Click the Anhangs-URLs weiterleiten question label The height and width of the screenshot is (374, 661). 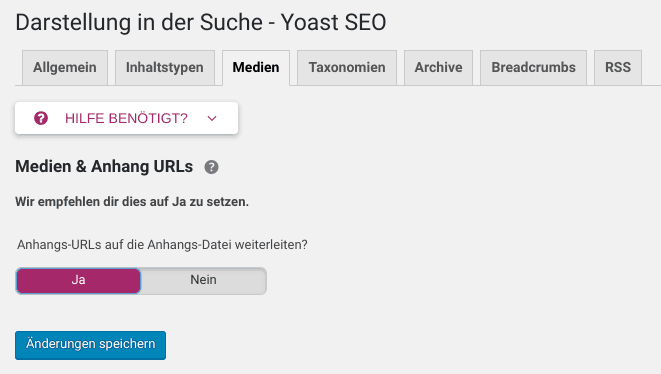click(162, 245)
